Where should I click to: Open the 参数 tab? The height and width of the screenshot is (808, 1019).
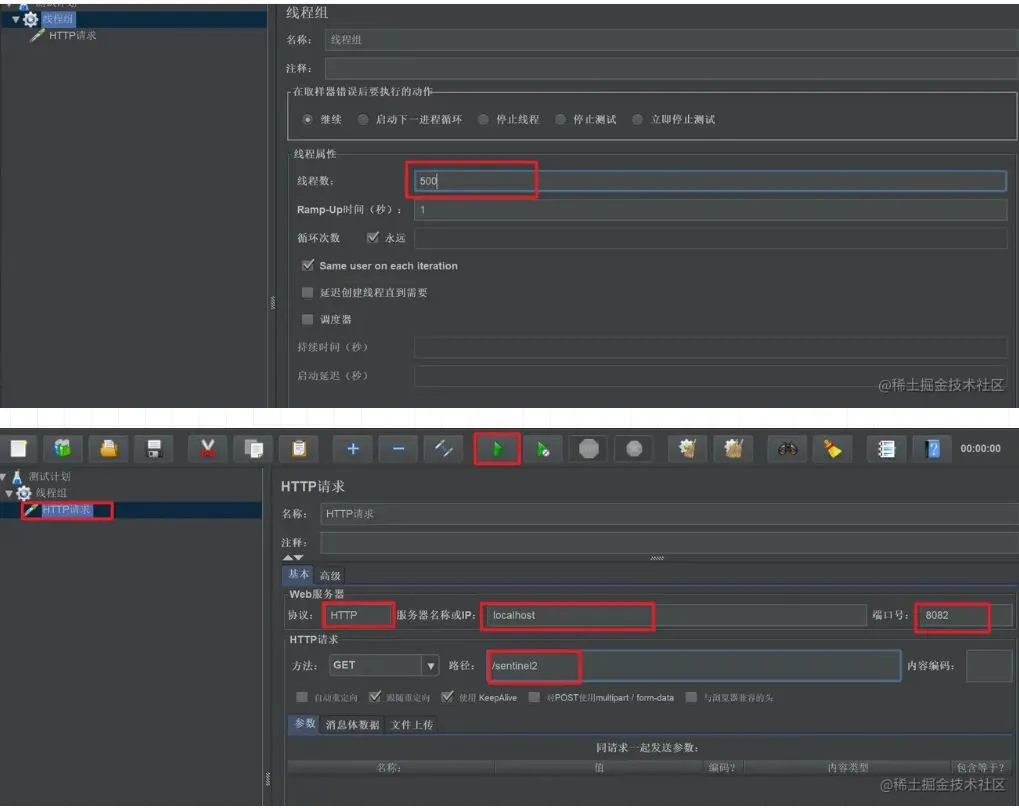coord(305,724)
